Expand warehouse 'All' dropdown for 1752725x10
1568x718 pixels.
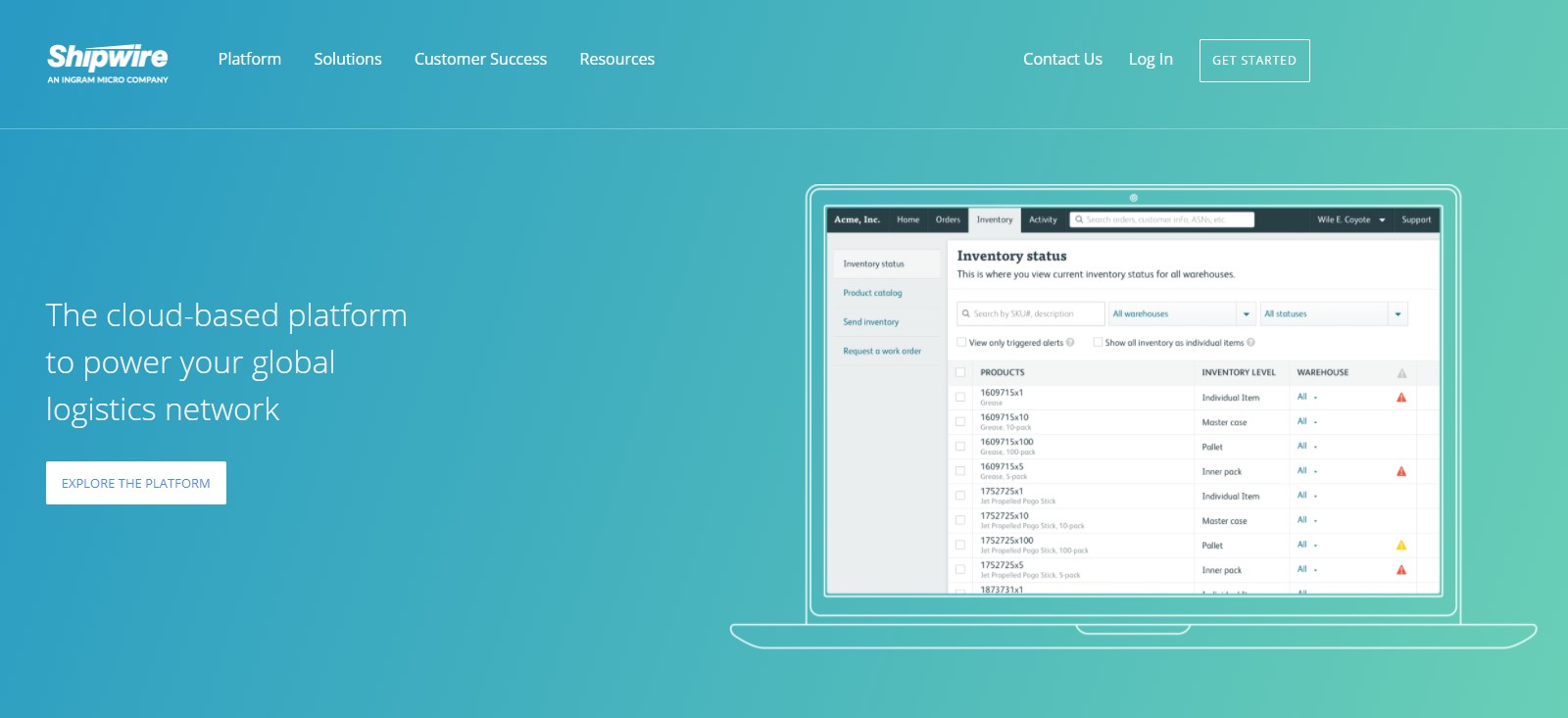tap(1307, 519)
